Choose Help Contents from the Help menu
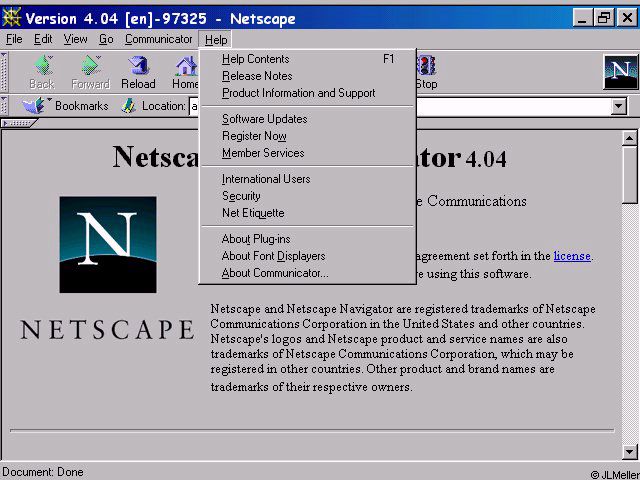The height and width of the screenshot is (480, 640). click(x=307, y=59)
